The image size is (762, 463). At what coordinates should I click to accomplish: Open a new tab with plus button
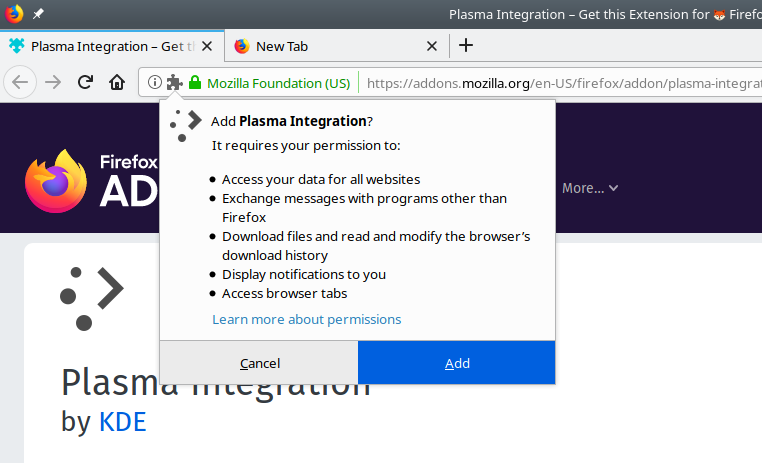466,45
